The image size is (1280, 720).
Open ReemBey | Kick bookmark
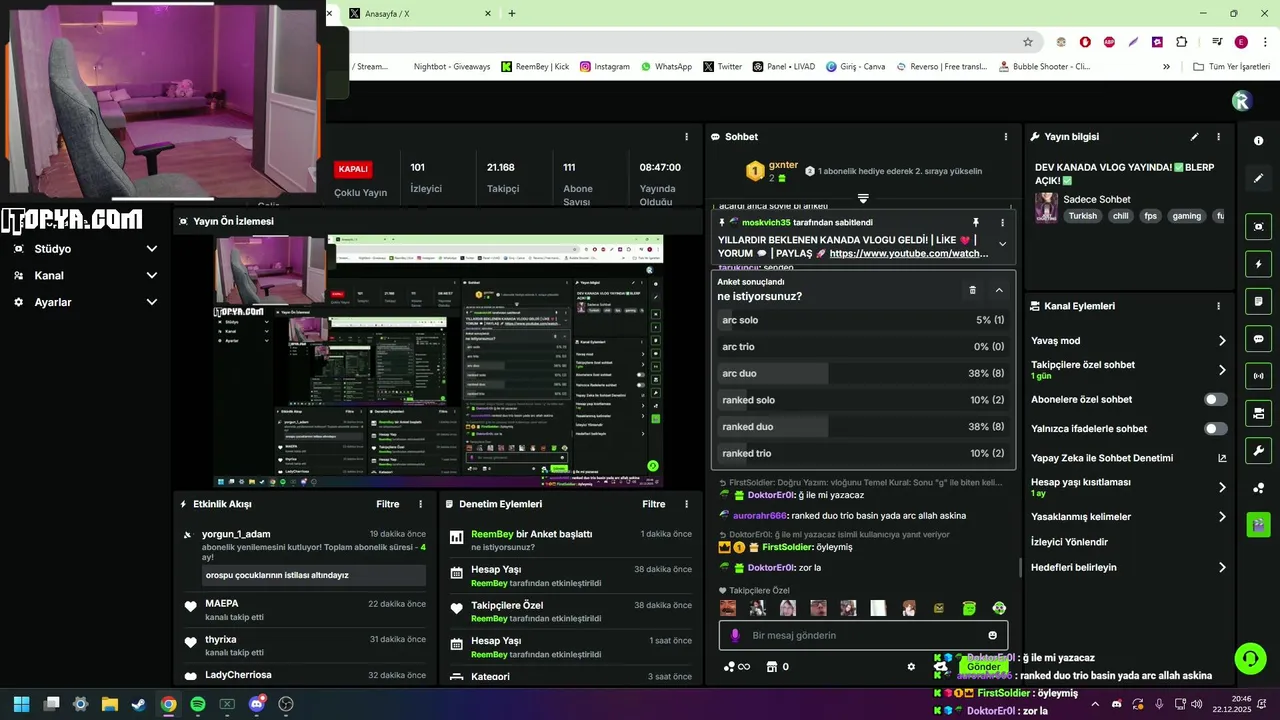click(535, 67)
